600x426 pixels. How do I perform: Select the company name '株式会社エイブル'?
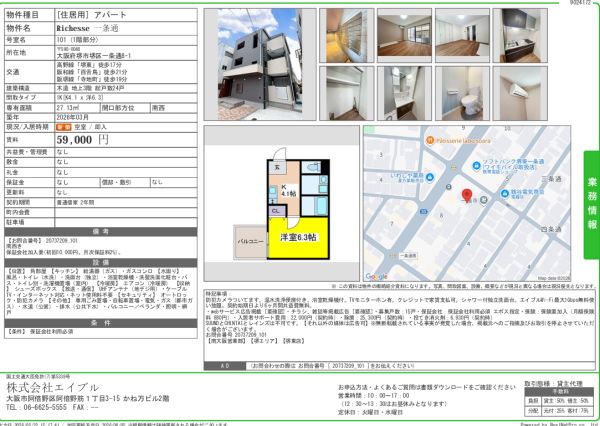[53, 387]
